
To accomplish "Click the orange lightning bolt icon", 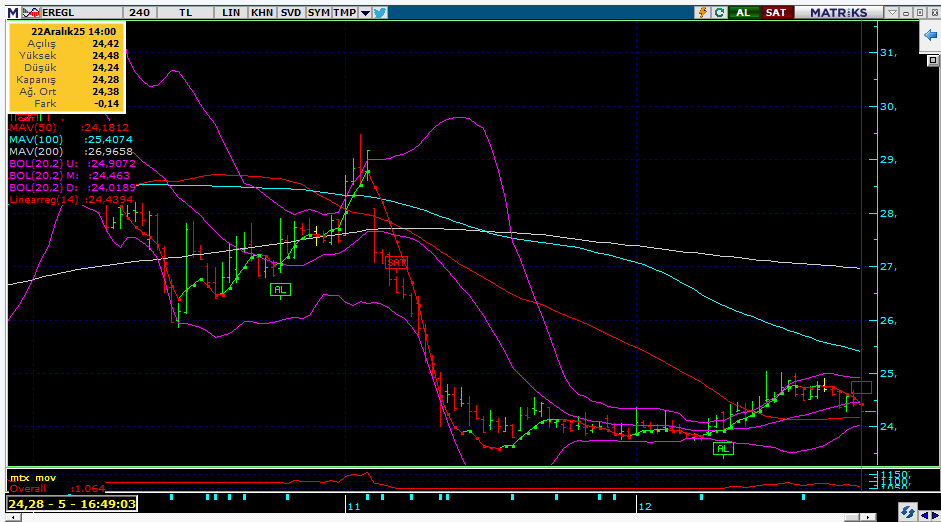I will coord(703,12).
